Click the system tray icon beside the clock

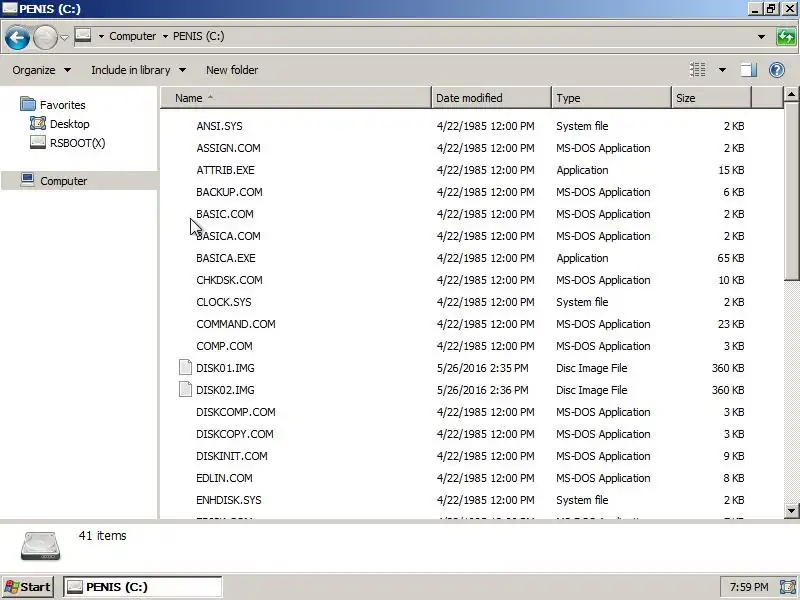[x=788, y=587]
